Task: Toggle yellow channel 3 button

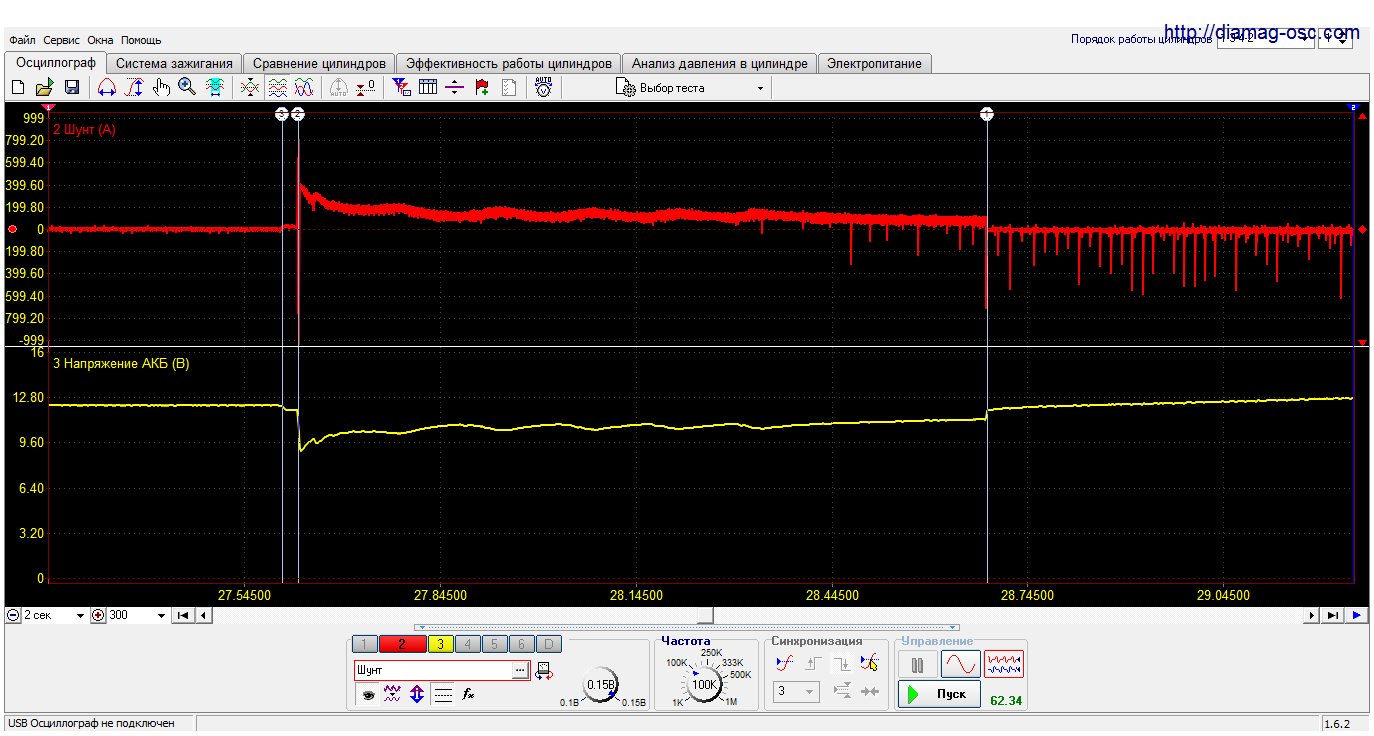Action: 441,644
